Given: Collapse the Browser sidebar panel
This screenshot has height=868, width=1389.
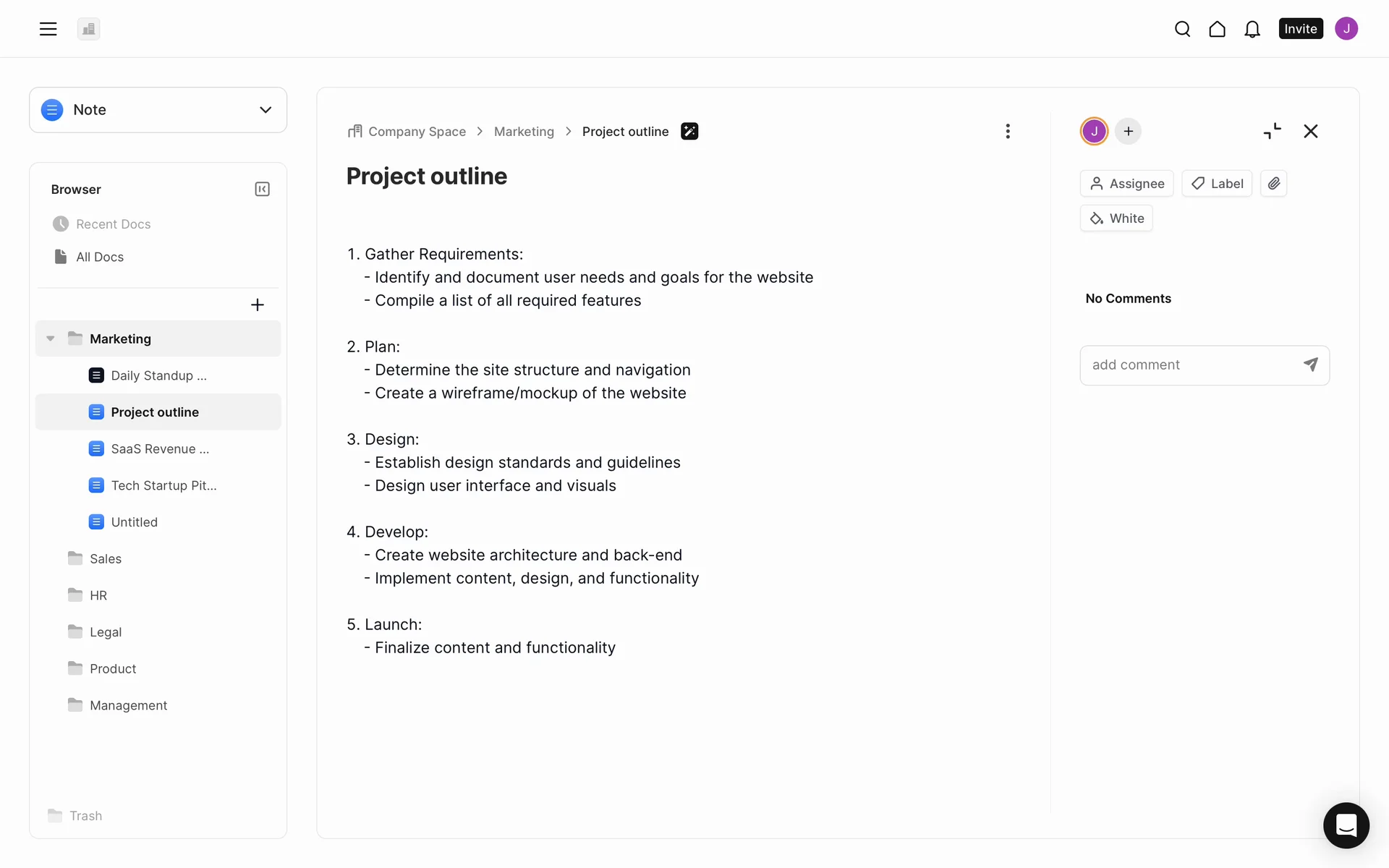Looking at the screenshot, I should click(262, 190).
